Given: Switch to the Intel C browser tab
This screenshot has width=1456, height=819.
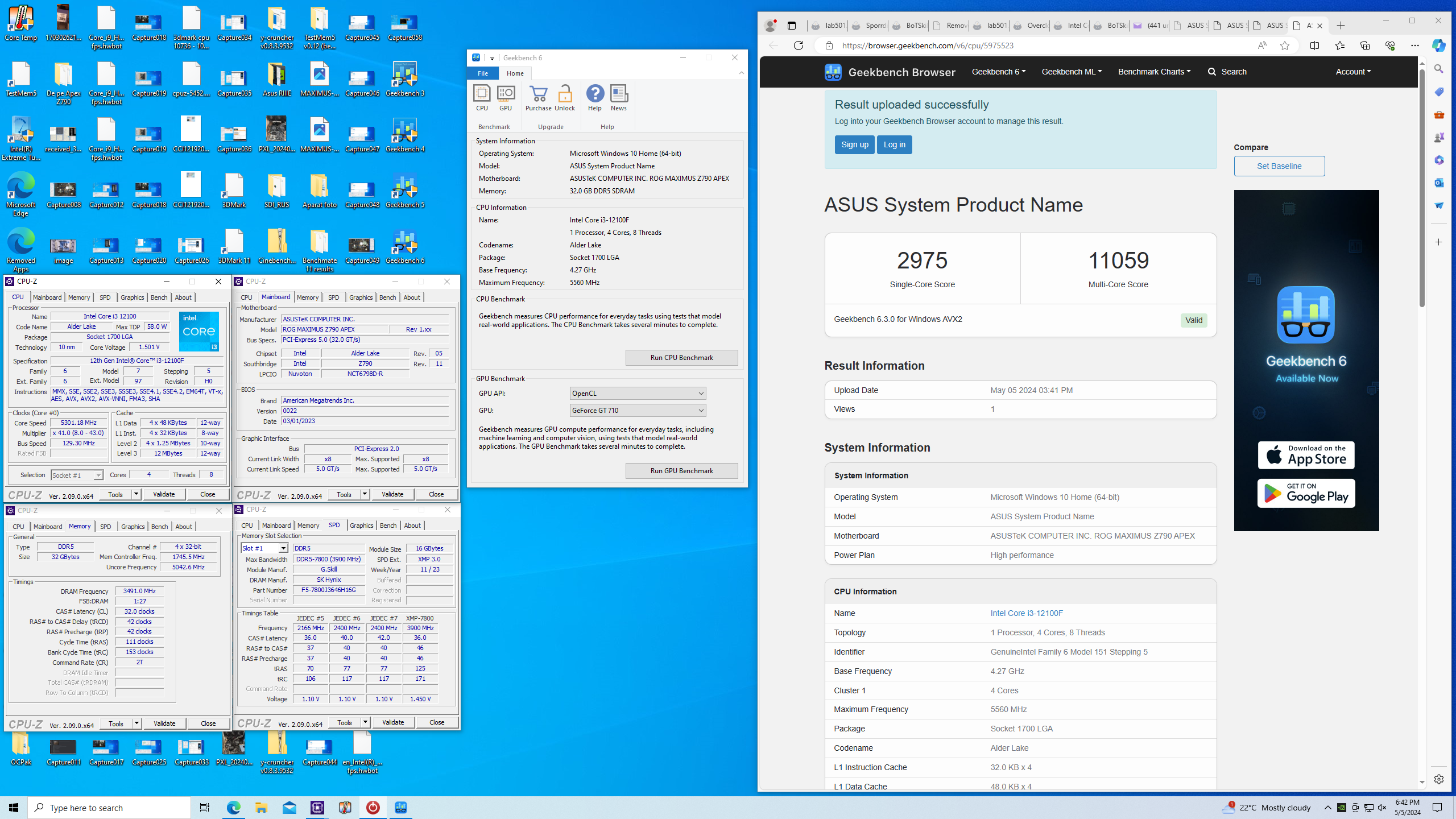Looking at the screenshot, I should tap(1070, 26).
